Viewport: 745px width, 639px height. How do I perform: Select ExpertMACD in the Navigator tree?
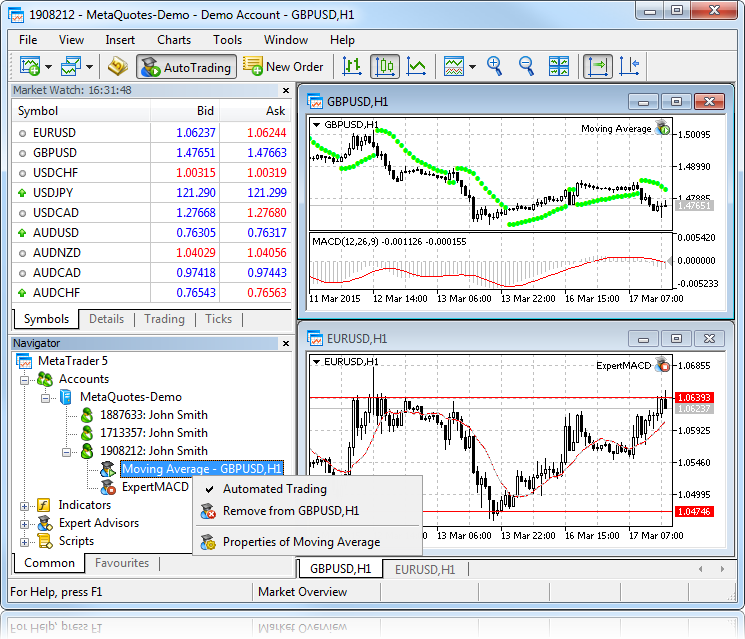tap(154, 487)
